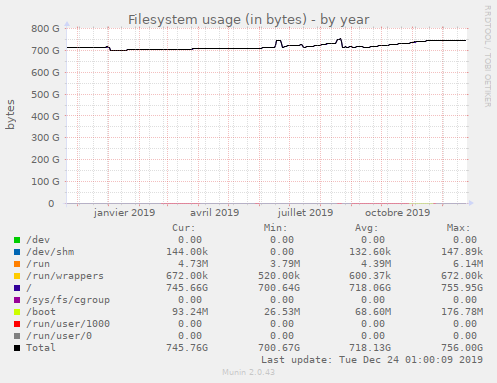Image resolution: width=497 pixels, height=383 pixels.
Task: Click the /boot current value 93.24M
Action: pyautogui.click(x=190, y=312)
